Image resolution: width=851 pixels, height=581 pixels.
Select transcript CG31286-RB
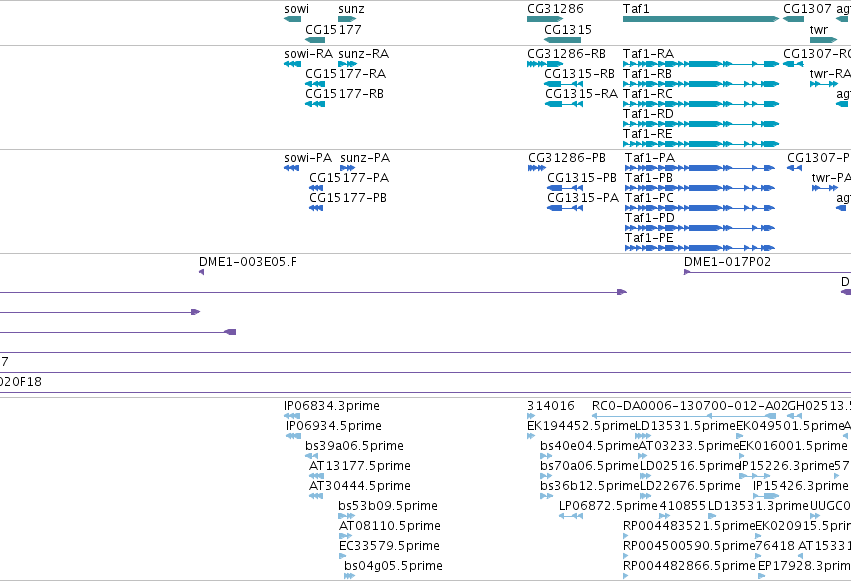pyautogui.click(x=545, y=64)
